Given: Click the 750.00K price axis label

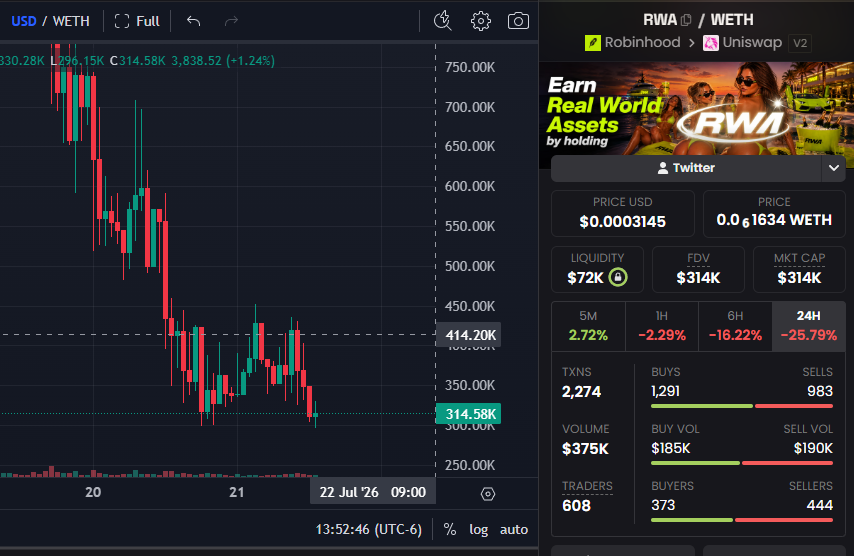Looking at the screenshot, I should tap(470, 67).
